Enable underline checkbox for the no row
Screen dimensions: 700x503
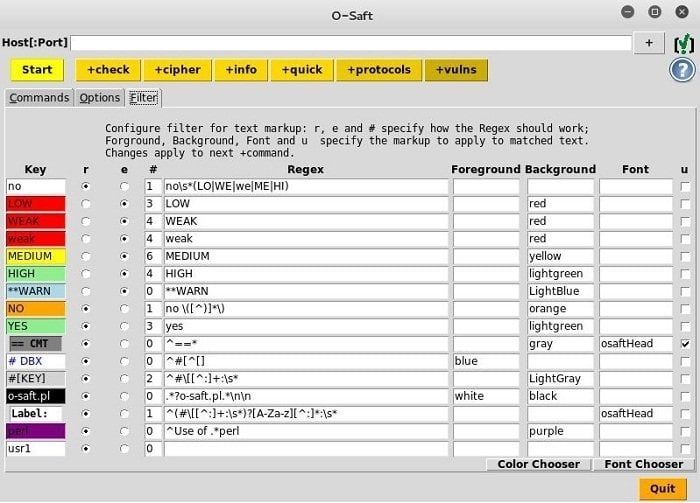click(685, 187)
